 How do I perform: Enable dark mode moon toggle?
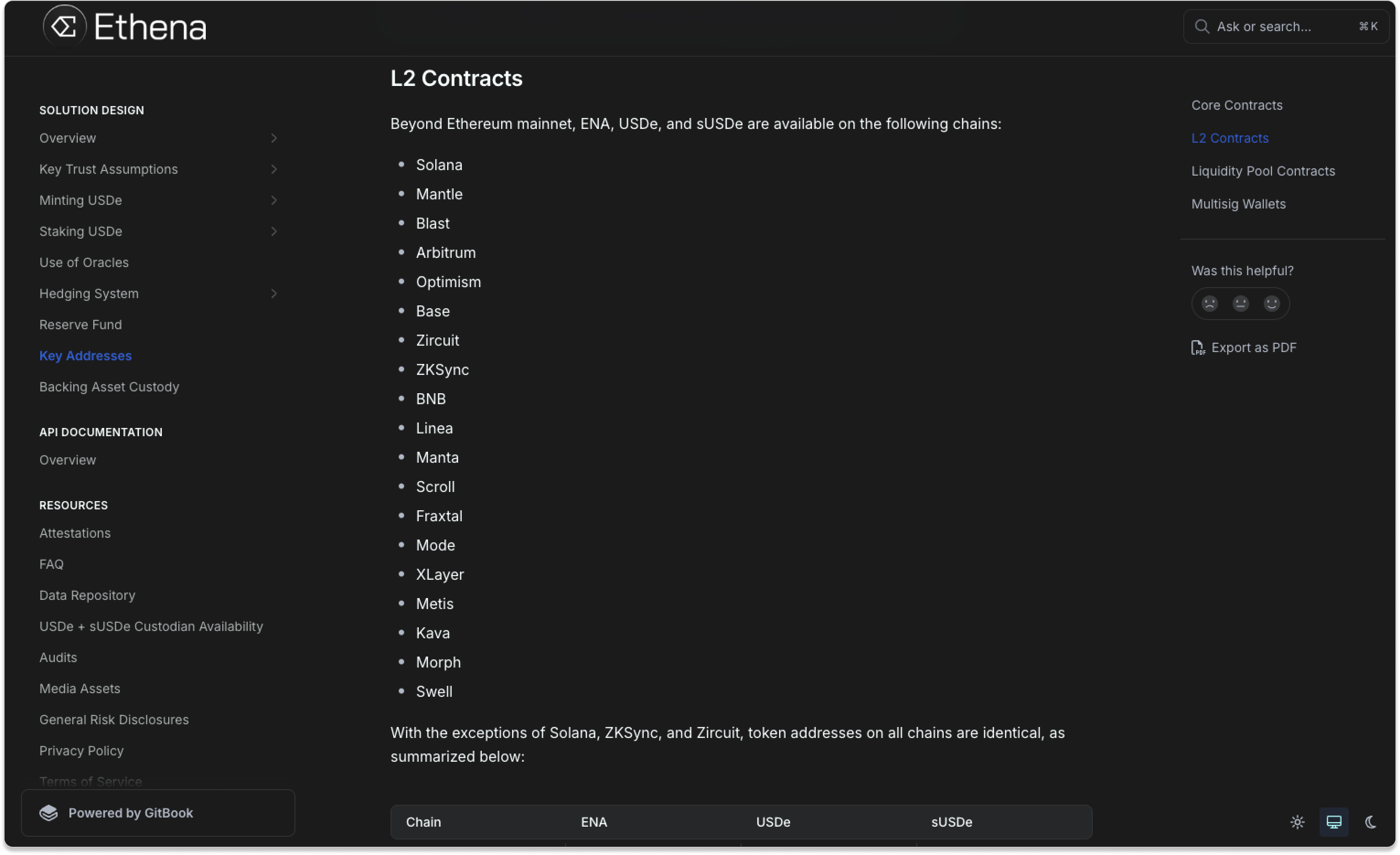point(1370,822)
